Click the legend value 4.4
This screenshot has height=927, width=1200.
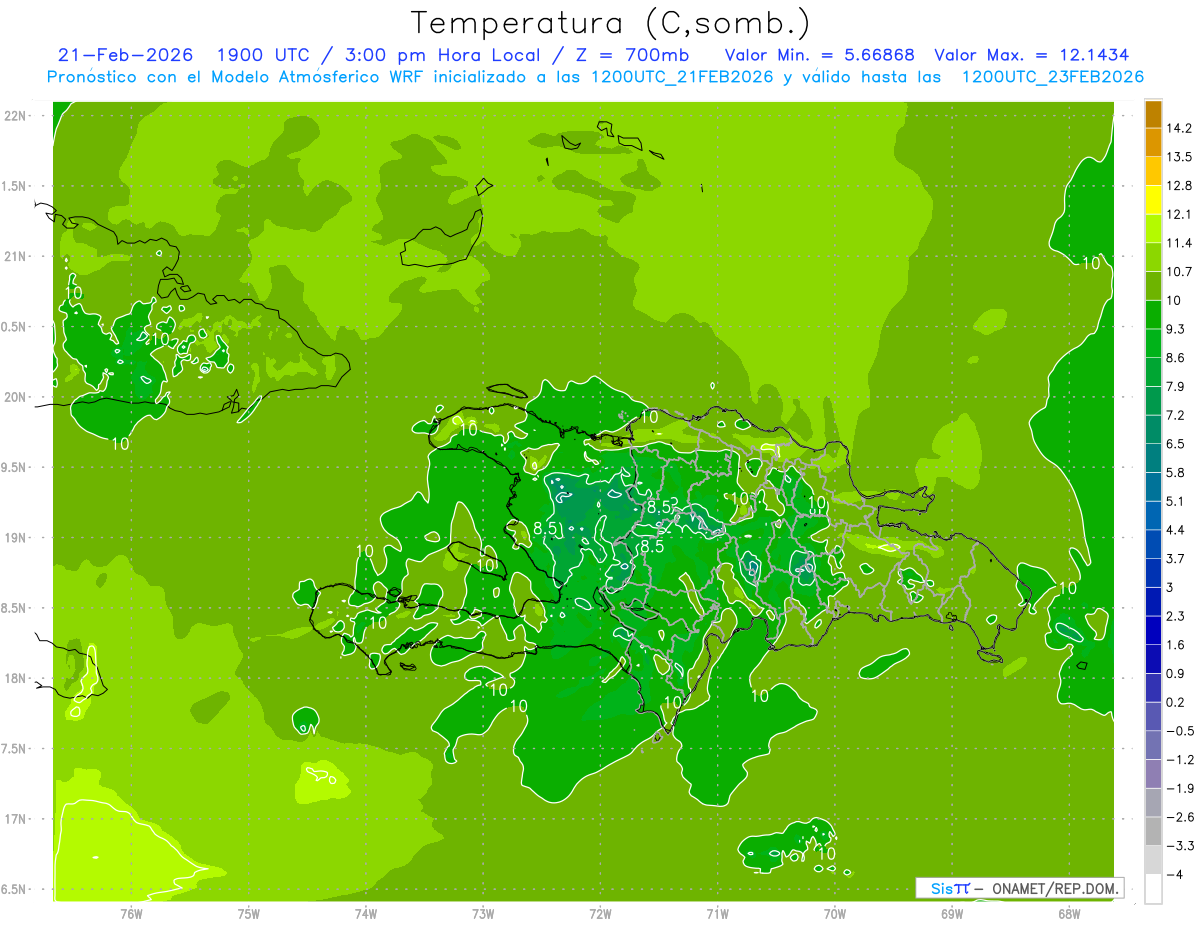pyautogui.click(x=1176, y=530)
